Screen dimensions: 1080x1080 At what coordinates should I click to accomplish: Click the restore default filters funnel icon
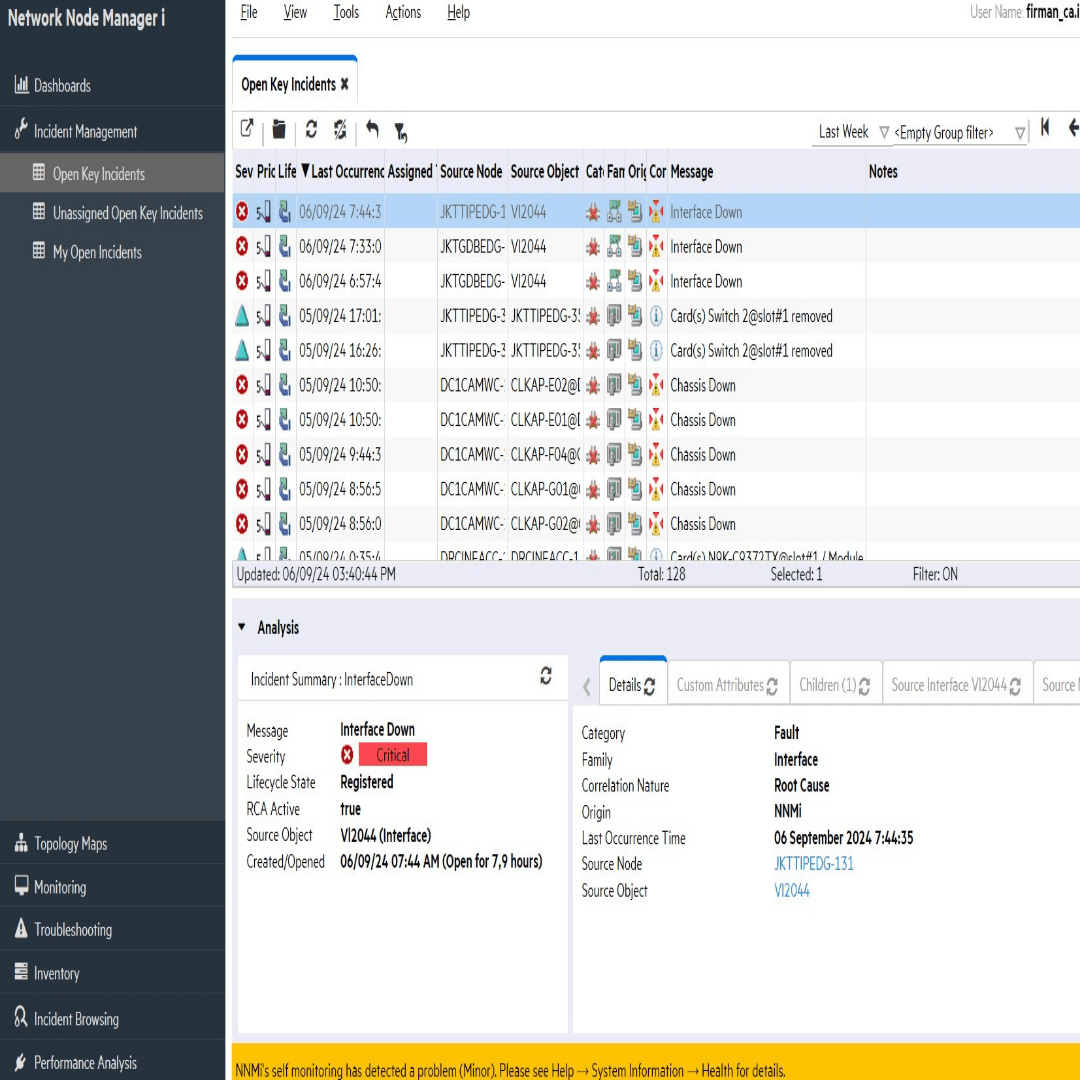(x=400, y=131)
